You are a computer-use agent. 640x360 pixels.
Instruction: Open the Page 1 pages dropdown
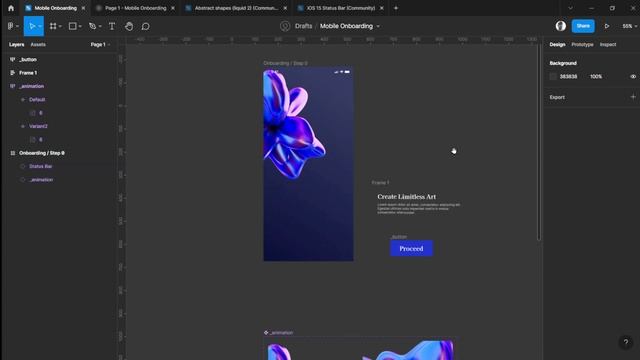point(100,44)
